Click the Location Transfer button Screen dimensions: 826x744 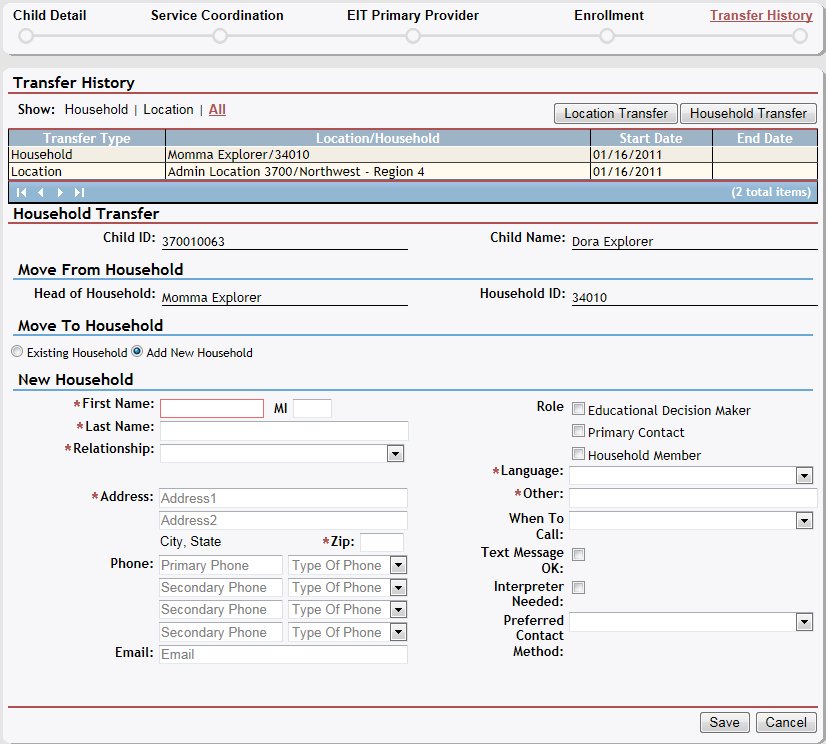click(615, 114)
